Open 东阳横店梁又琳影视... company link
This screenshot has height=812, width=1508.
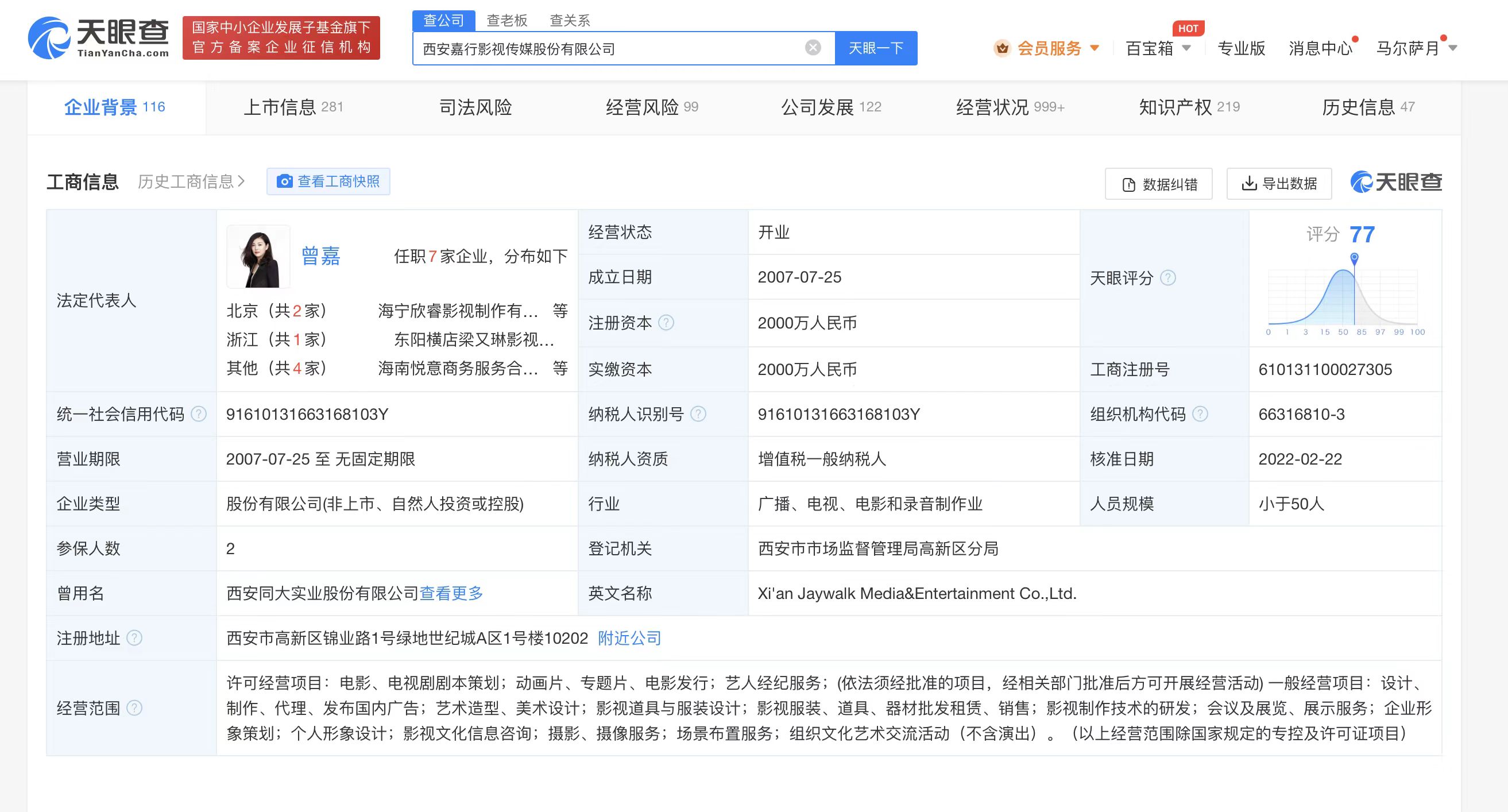474,339
